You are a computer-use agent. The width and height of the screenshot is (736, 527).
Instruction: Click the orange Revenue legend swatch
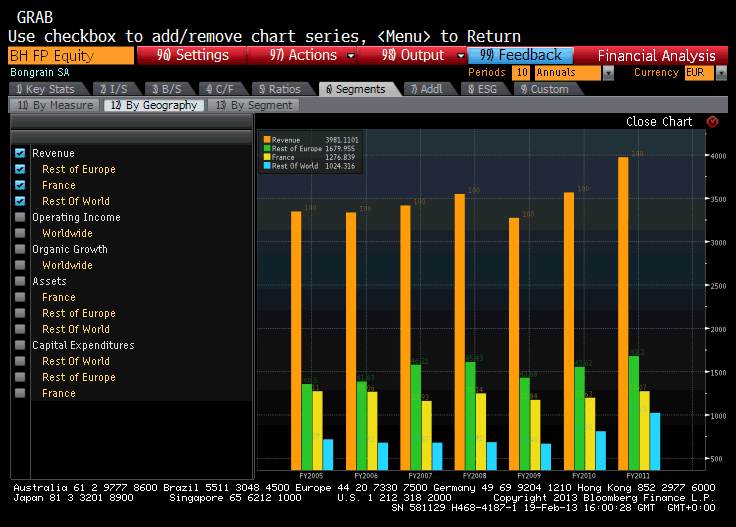tap(267, 140)
